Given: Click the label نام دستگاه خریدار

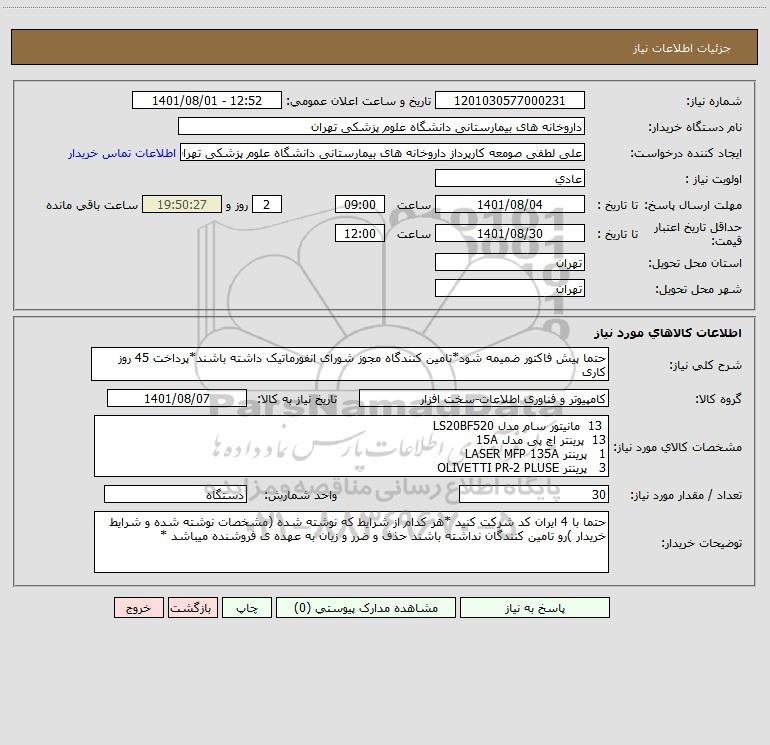Looking at the screenshot, I should coord(695,127).
